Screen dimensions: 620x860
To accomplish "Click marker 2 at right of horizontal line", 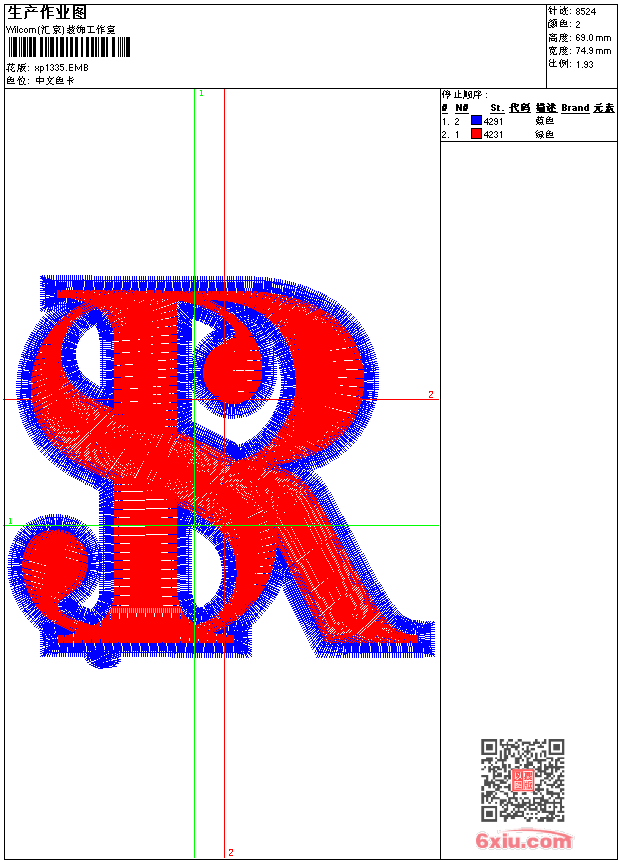I will (x=431, y=395).
